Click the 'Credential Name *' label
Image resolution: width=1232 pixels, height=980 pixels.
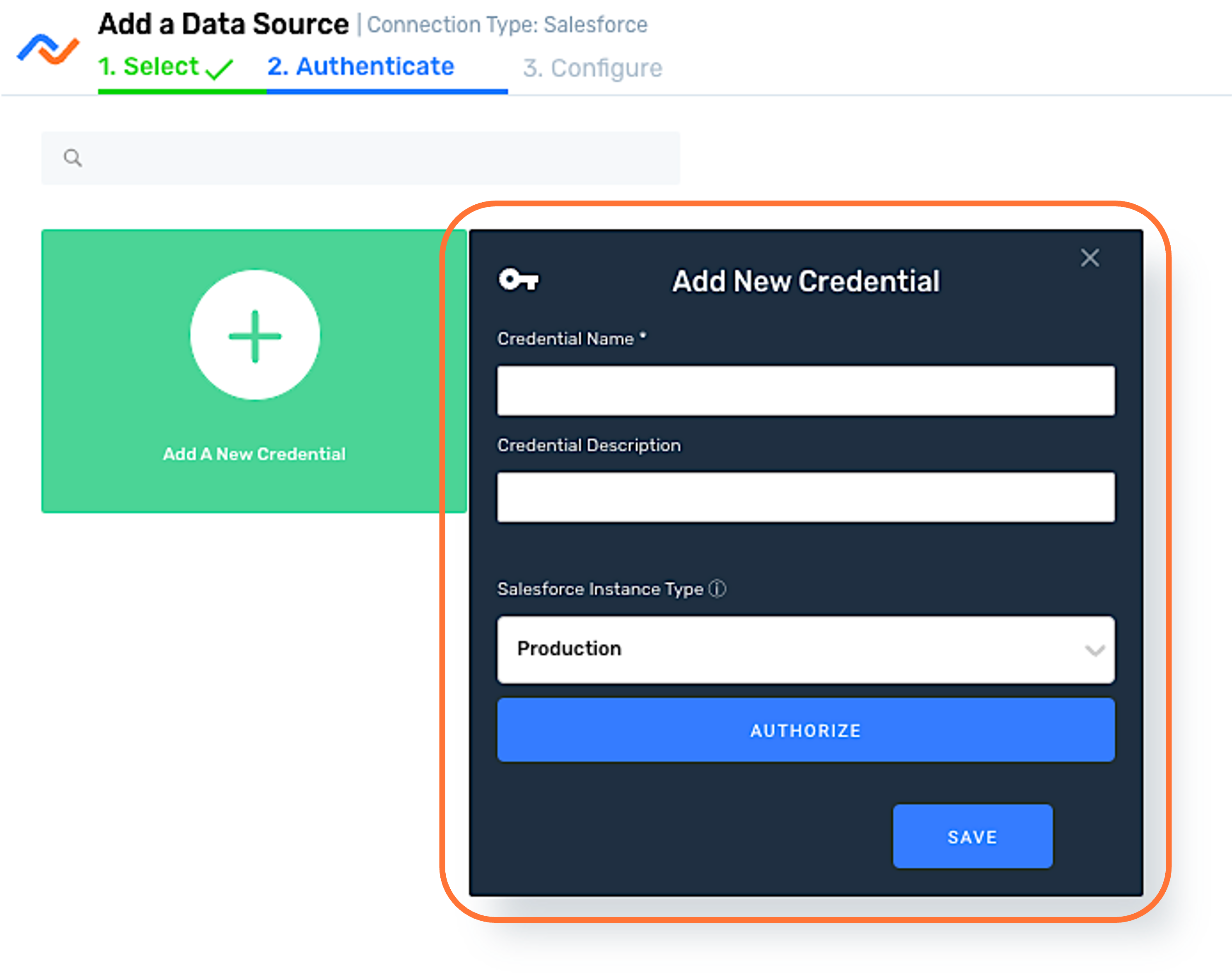click(x=571, y=338)
